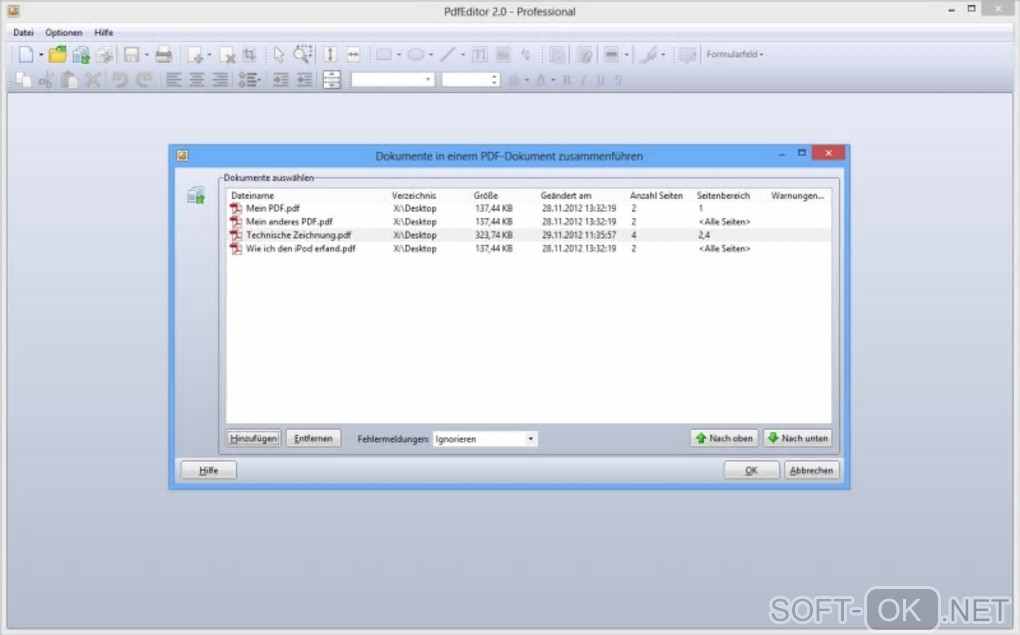
Task: Open the dropdown arrow beside the save icon
Action: tap(146, 55)
